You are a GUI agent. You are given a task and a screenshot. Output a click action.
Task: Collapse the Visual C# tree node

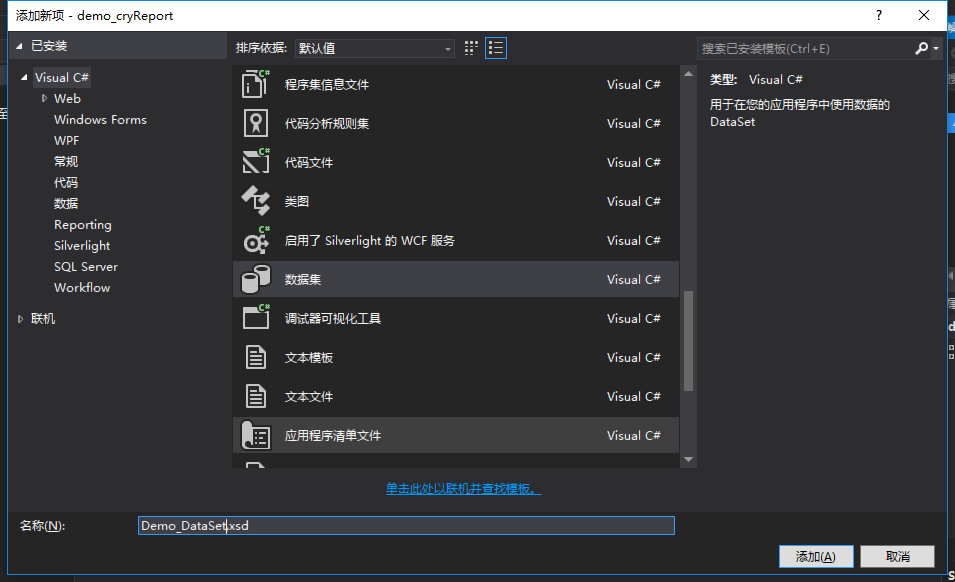click(24, 77)
